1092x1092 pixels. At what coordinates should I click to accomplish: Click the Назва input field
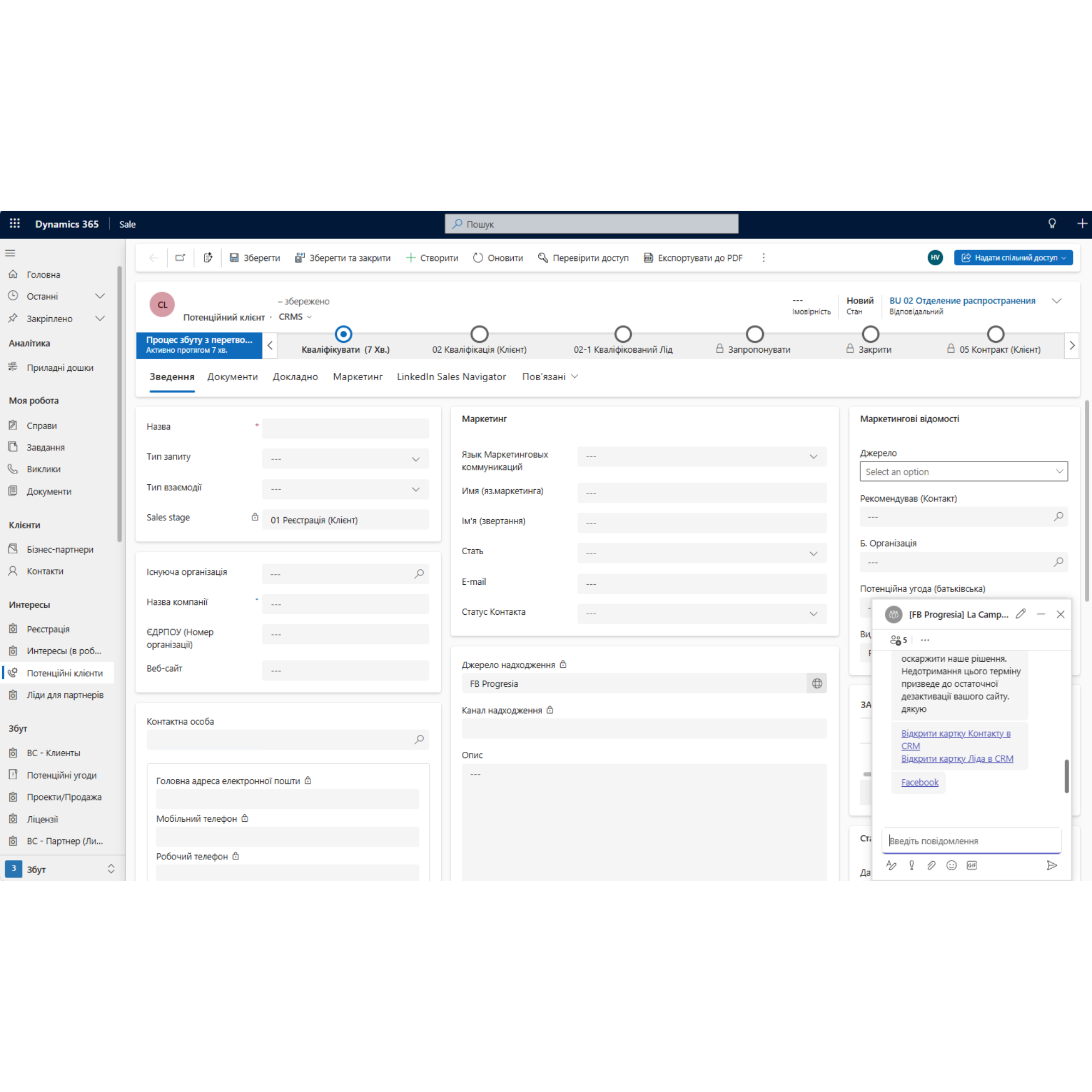[x=346, y=428]
